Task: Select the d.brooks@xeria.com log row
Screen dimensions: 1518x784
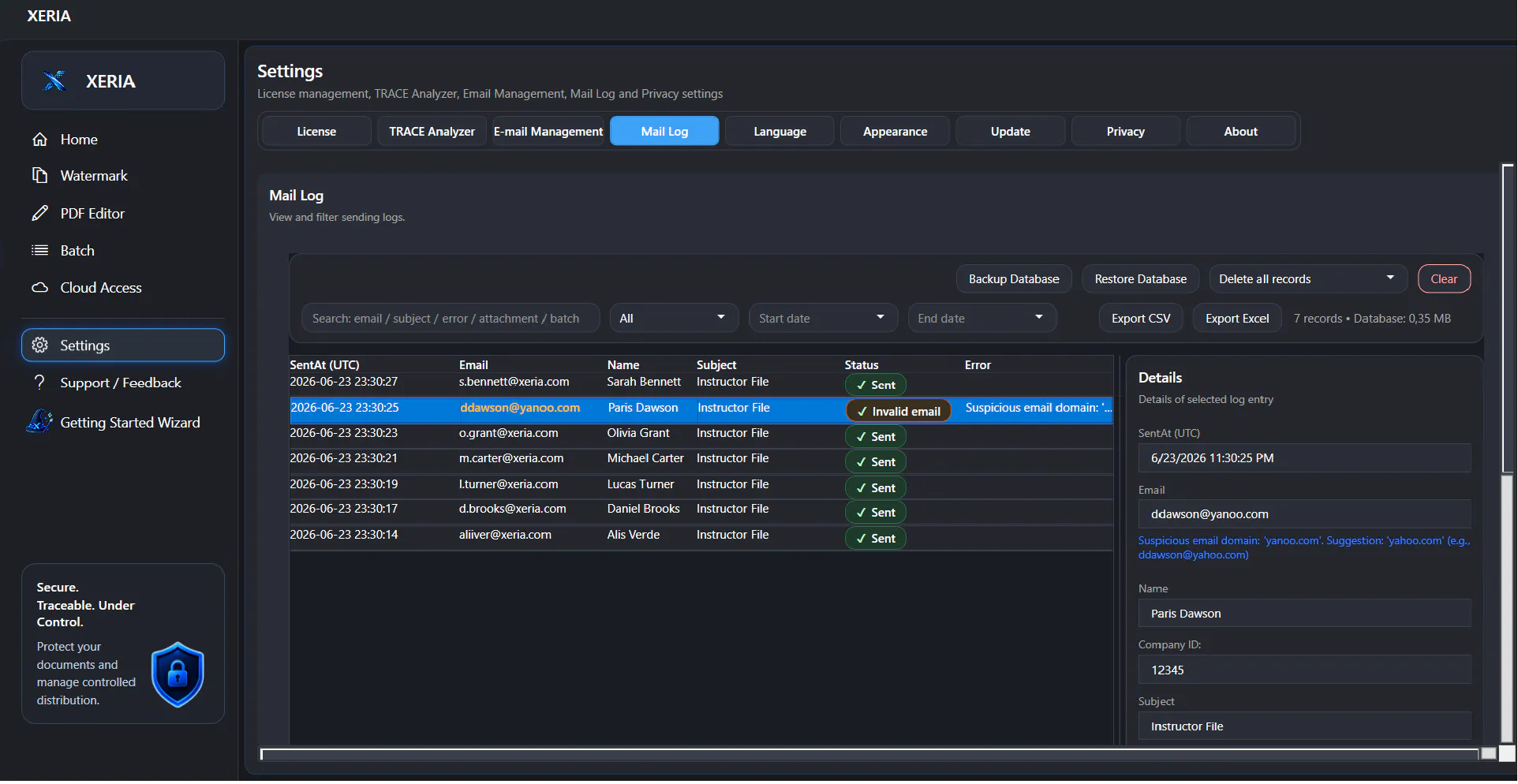Action: pos(701,511)
